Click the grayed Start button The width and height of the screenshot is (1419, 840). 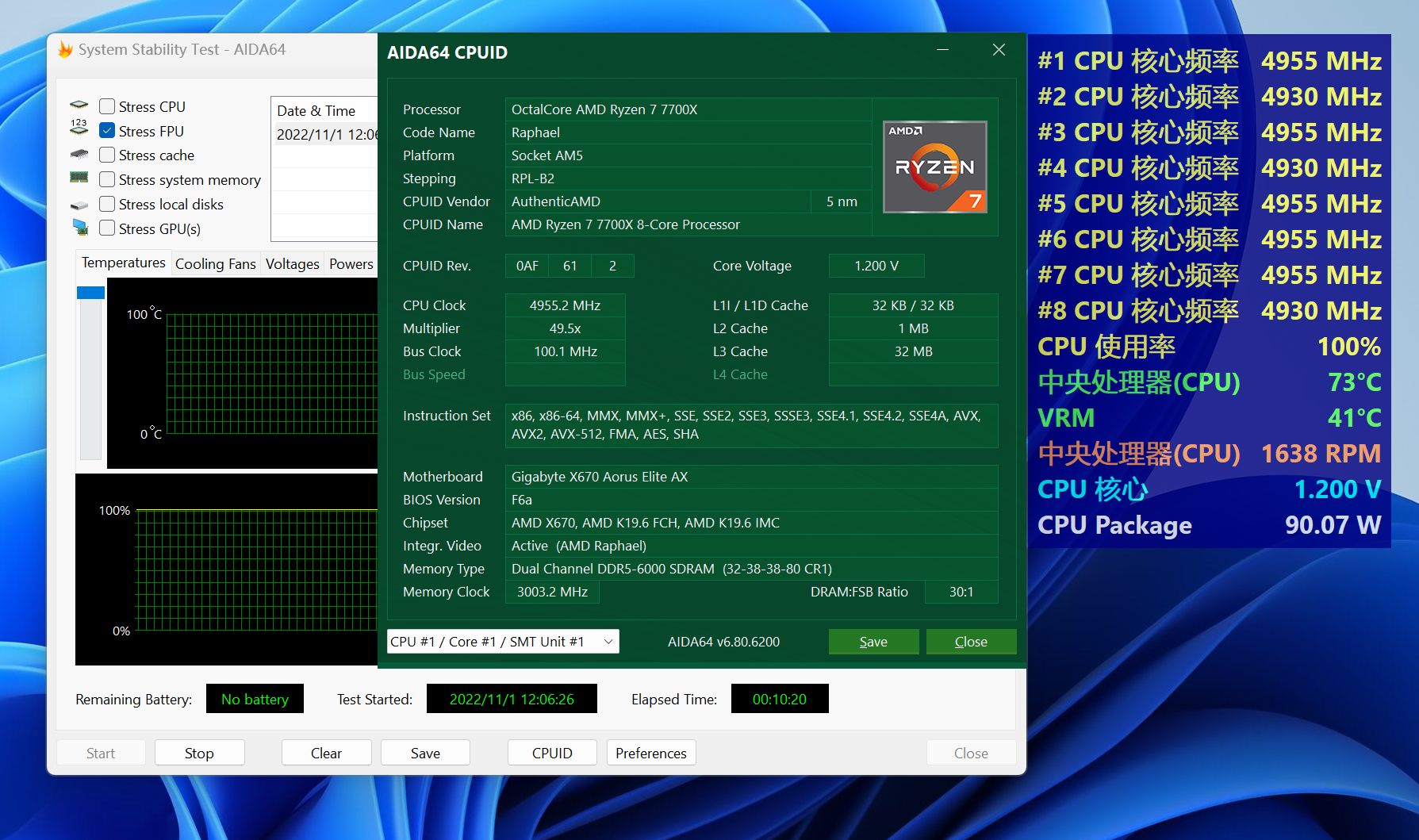(101, 753)
